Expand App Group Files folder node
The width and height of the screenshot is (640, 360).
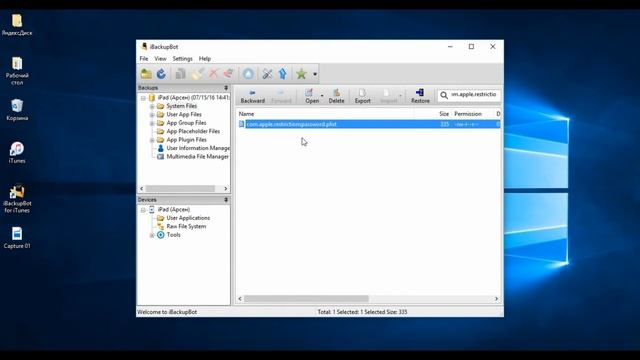pyautogui.click(x=152, y=123)
